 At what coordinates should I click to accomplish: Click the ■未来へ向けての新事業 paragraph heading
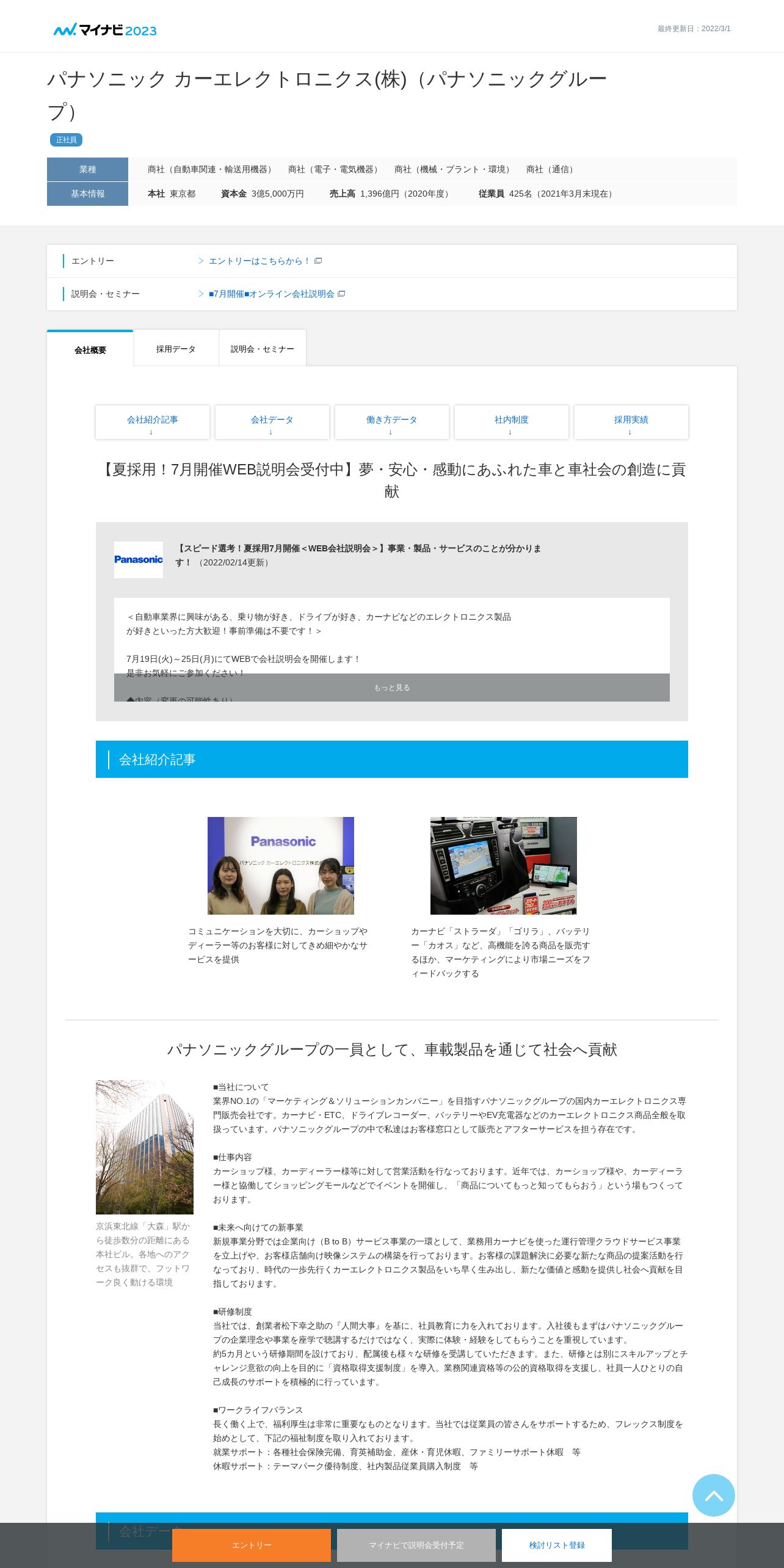[258, 1227]
